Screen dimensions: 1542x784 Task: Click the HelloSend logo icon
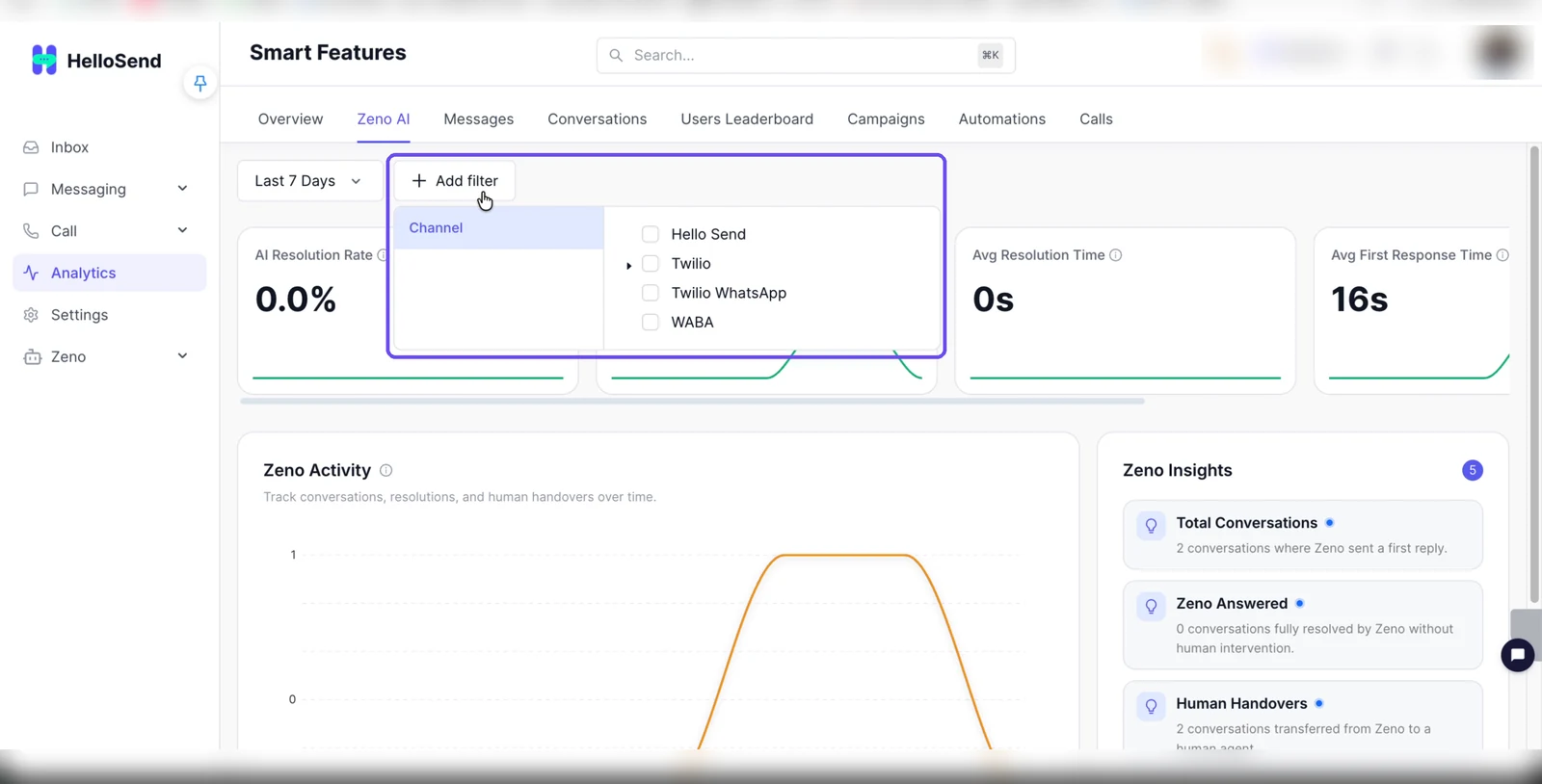[44, 60]
